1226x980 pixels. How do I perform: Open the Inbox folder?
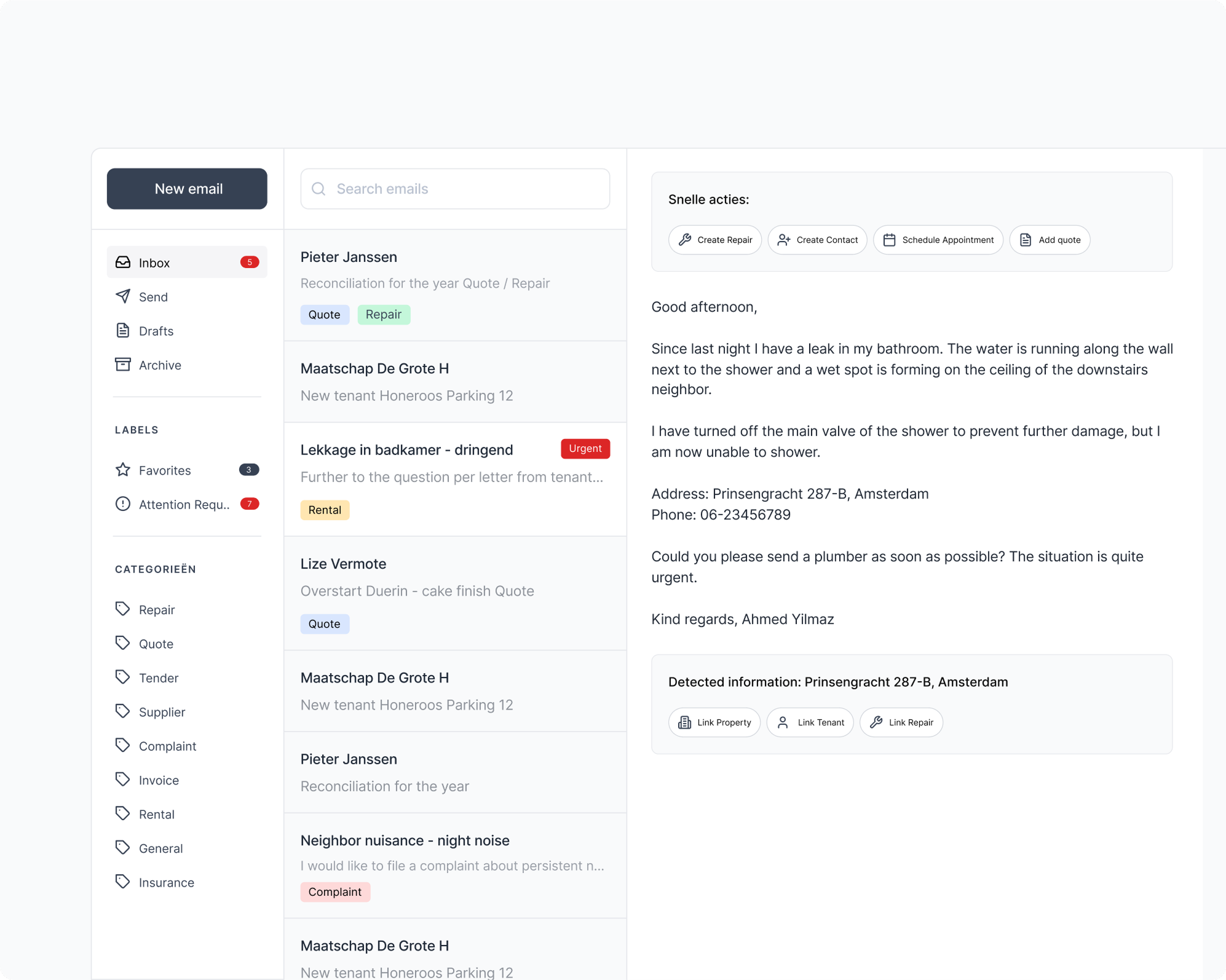[187, 263]
